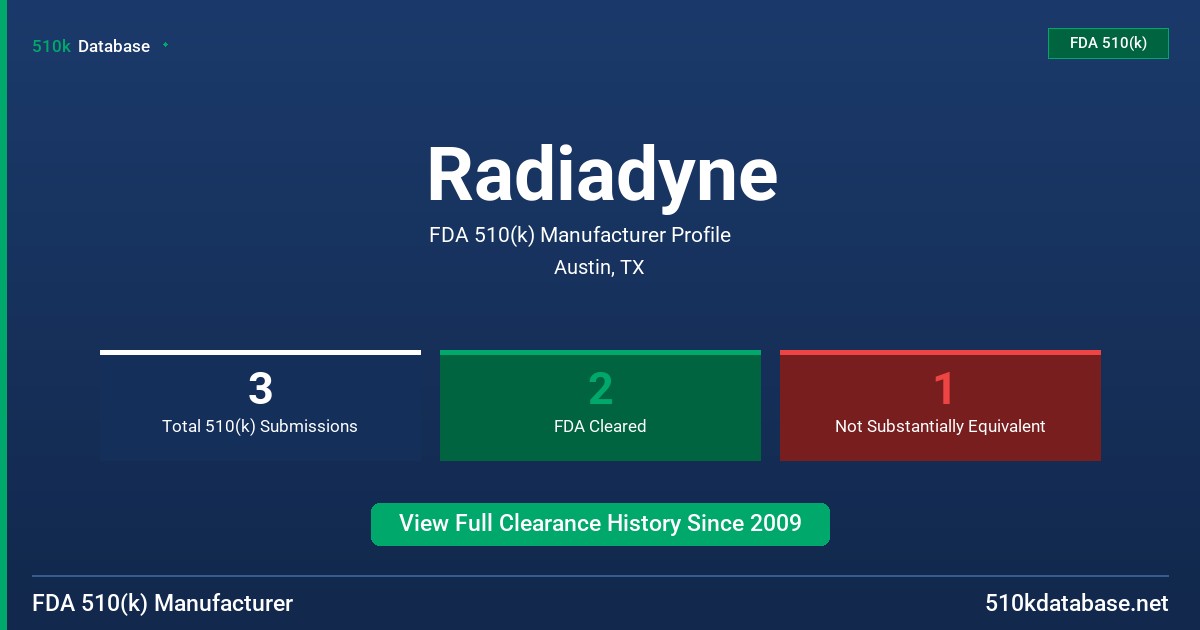
Task: Click the Austin, TX location text
Action: [599, 268]
